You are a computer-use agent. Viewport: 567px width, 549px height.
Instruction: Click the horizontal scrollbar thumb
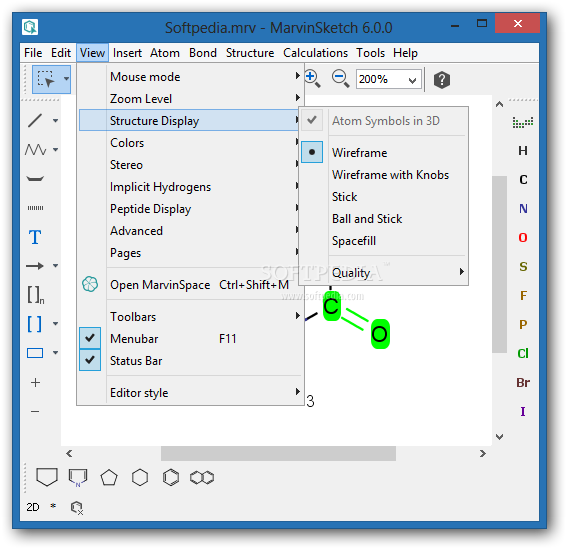tap(278, 453)
